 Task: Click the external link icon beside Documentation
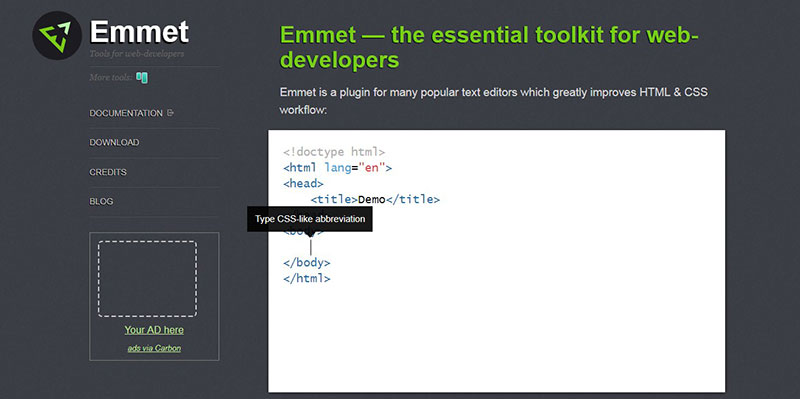(170, 113)
